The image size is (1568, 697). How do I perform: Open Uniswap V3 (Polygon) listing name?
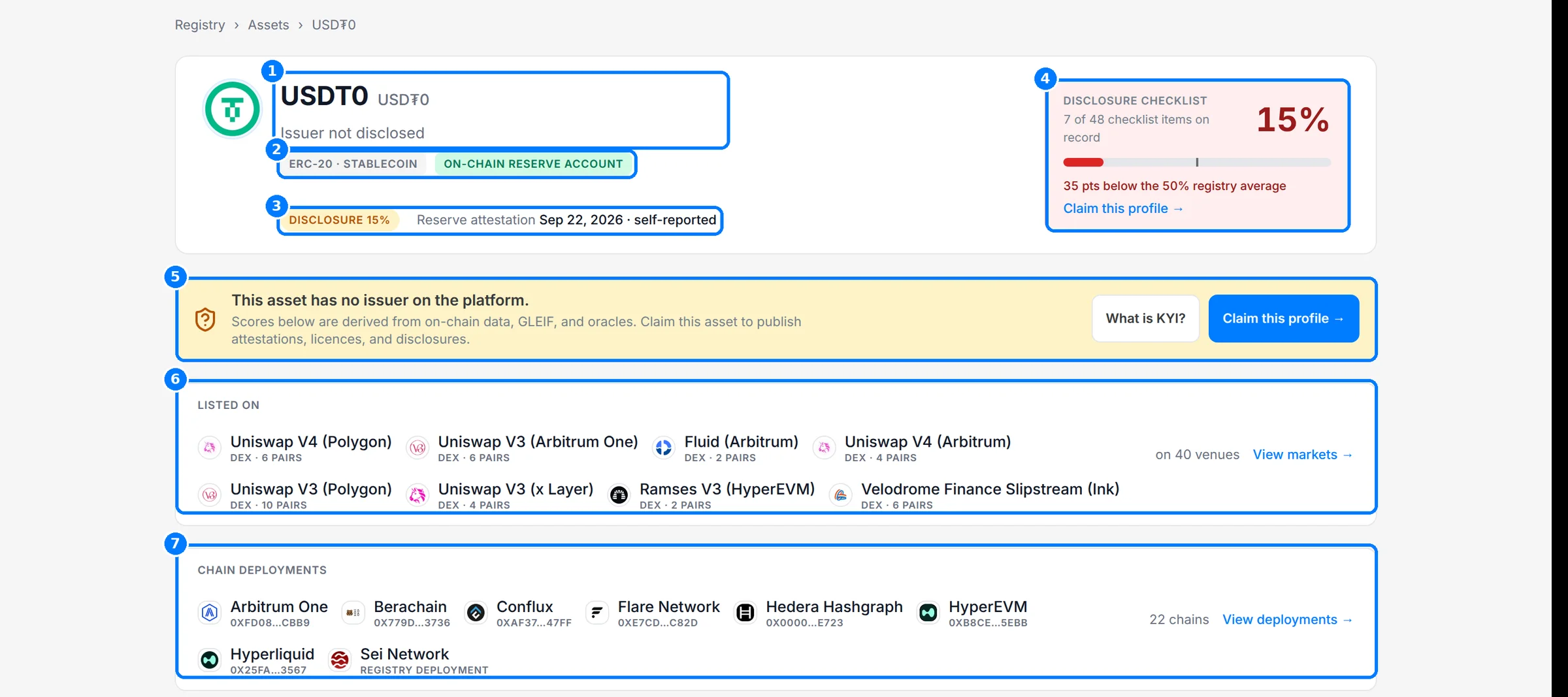point(311,489)
